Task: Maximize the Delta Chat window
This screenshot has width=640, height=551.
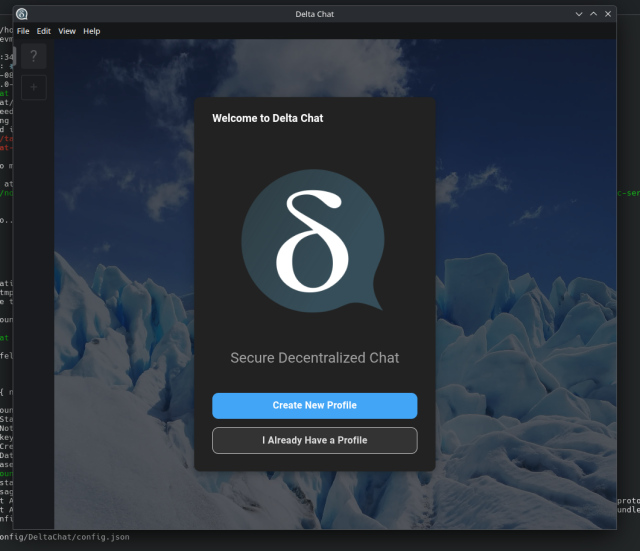Action: (593, 13)
